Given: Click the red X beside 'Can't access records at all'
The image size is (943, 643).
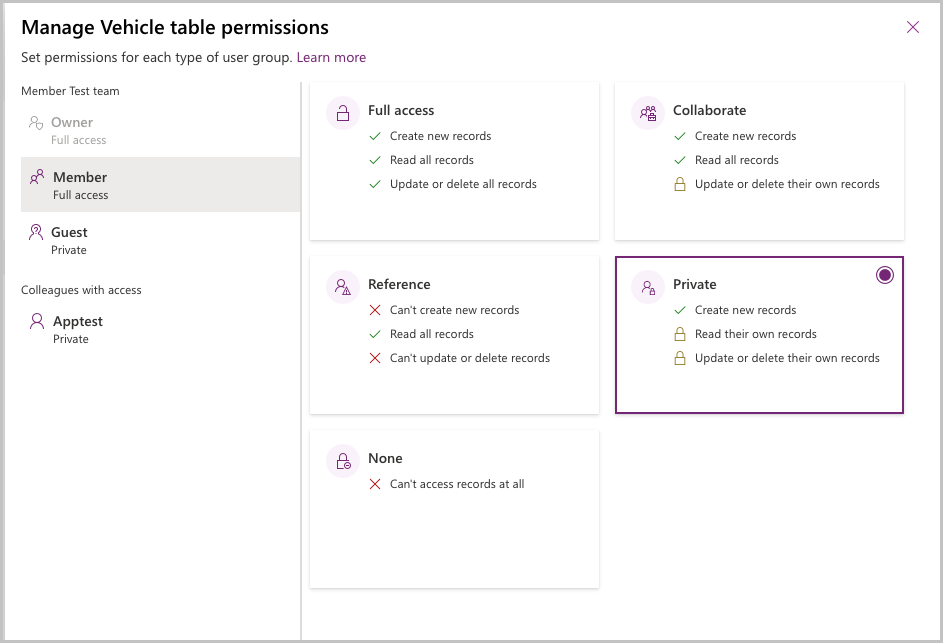Looking at the screenshot, I should [376, 484].
